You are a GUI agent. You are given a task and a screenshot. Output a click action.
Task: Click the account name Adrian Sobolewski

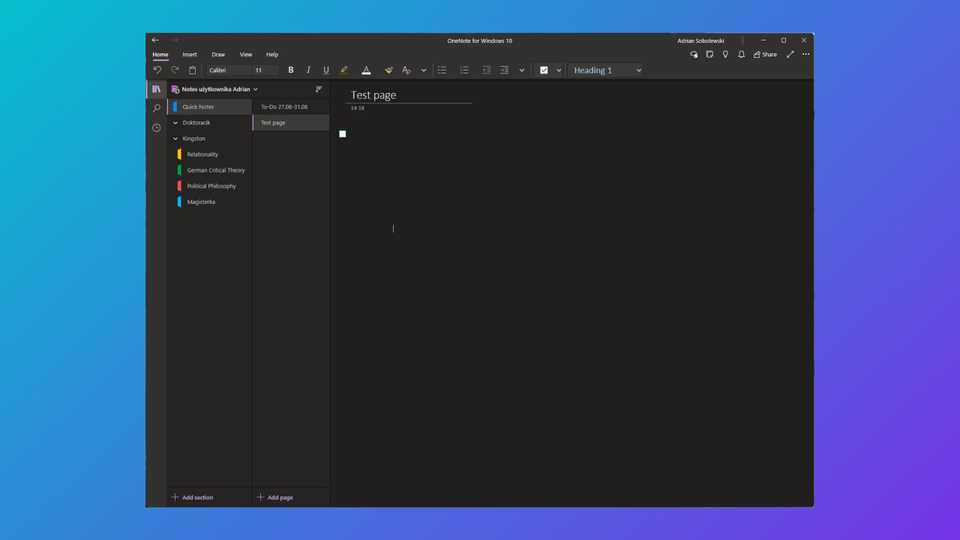coord(700,40)
